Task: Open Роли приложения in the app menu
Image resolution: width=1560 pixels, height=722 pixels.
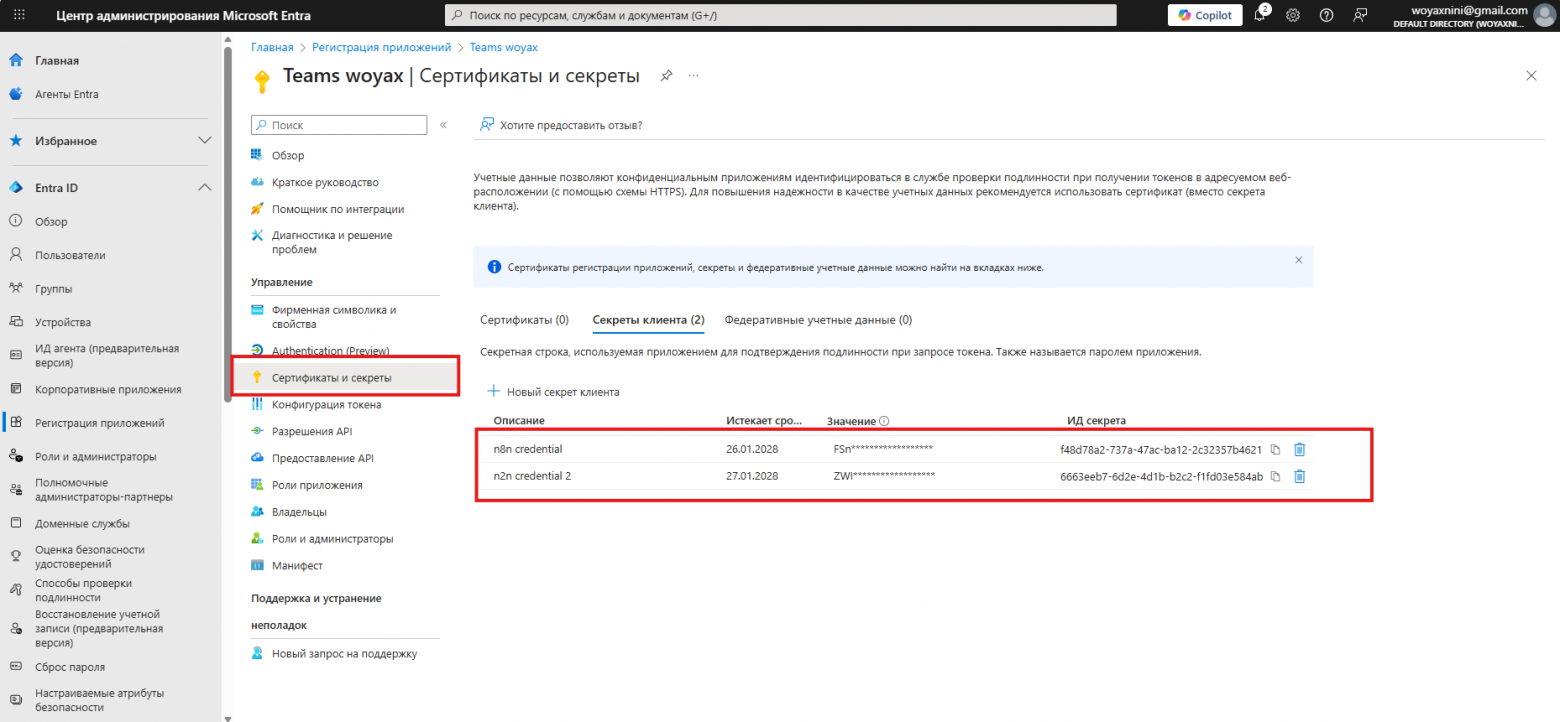Action: point(317,485)
